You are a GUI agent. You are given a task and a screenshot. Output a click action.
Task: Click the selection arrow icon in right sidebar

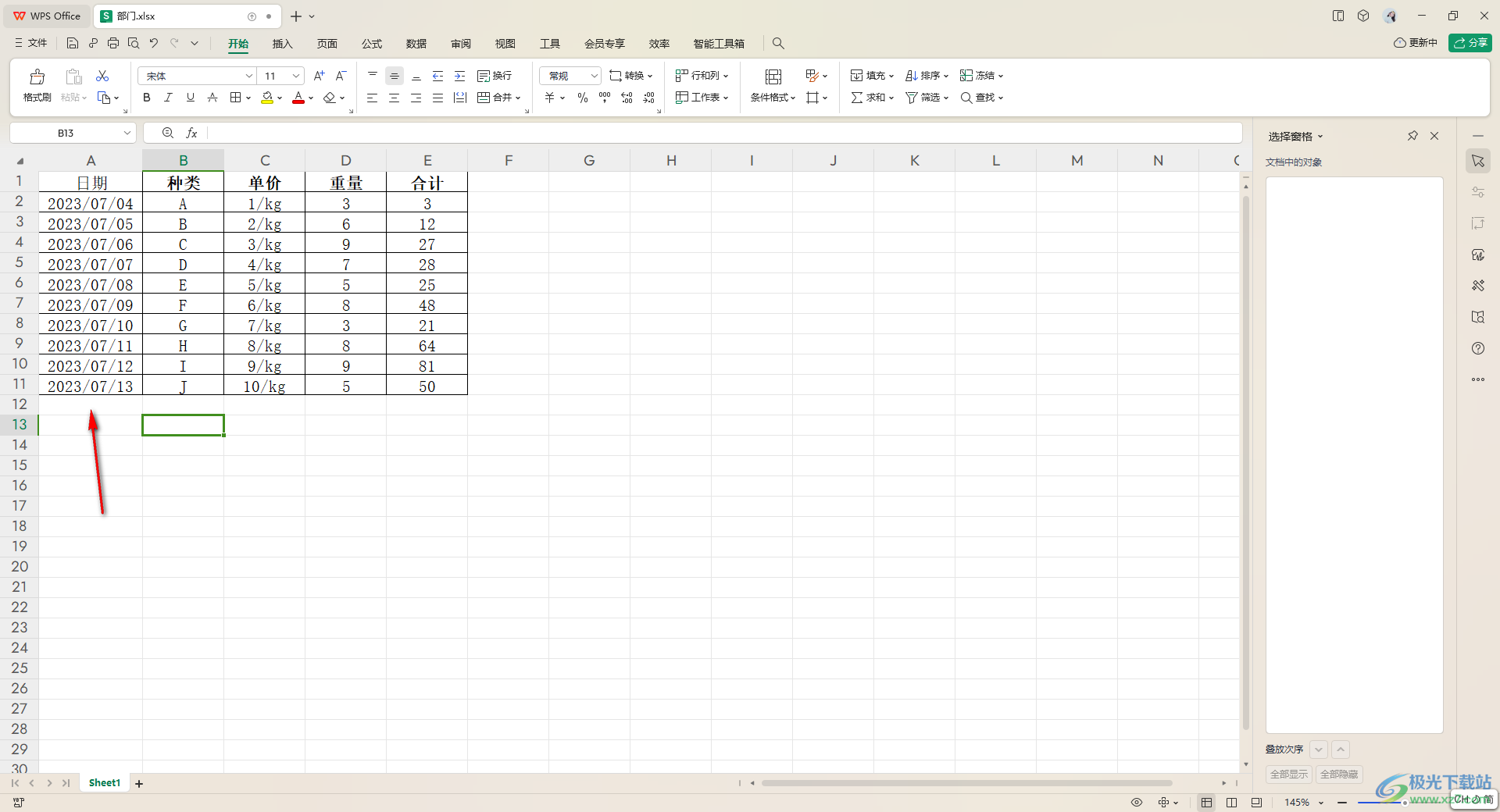[1478, 161]
